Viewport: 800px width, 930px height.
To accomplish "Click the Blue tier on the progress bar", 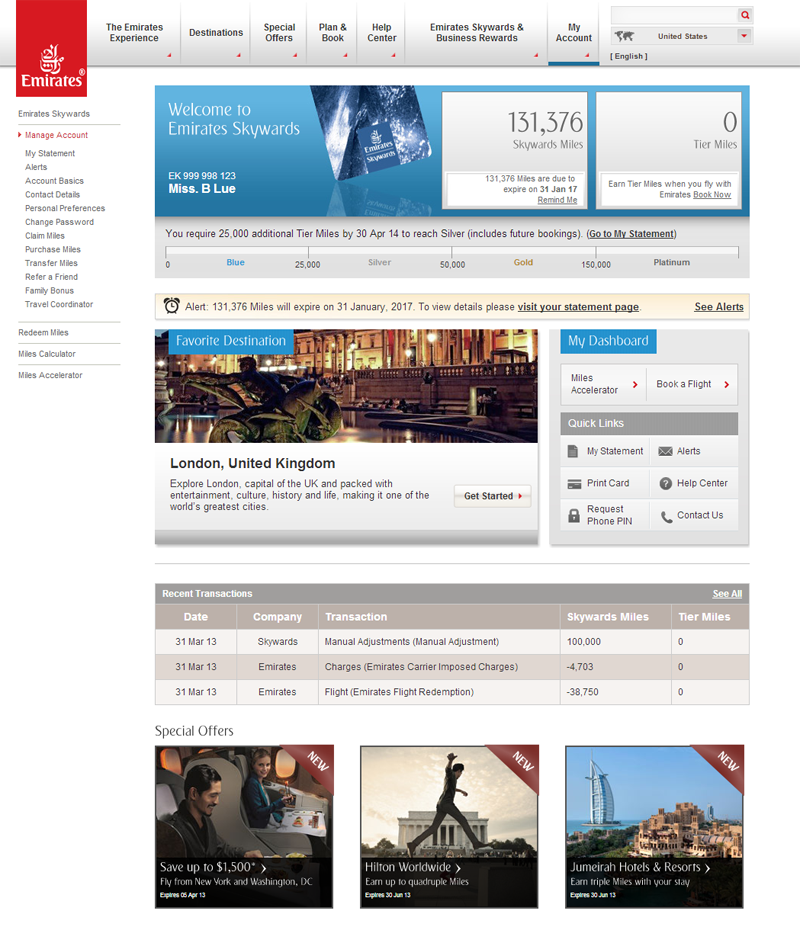I will (x=235, y=262).
